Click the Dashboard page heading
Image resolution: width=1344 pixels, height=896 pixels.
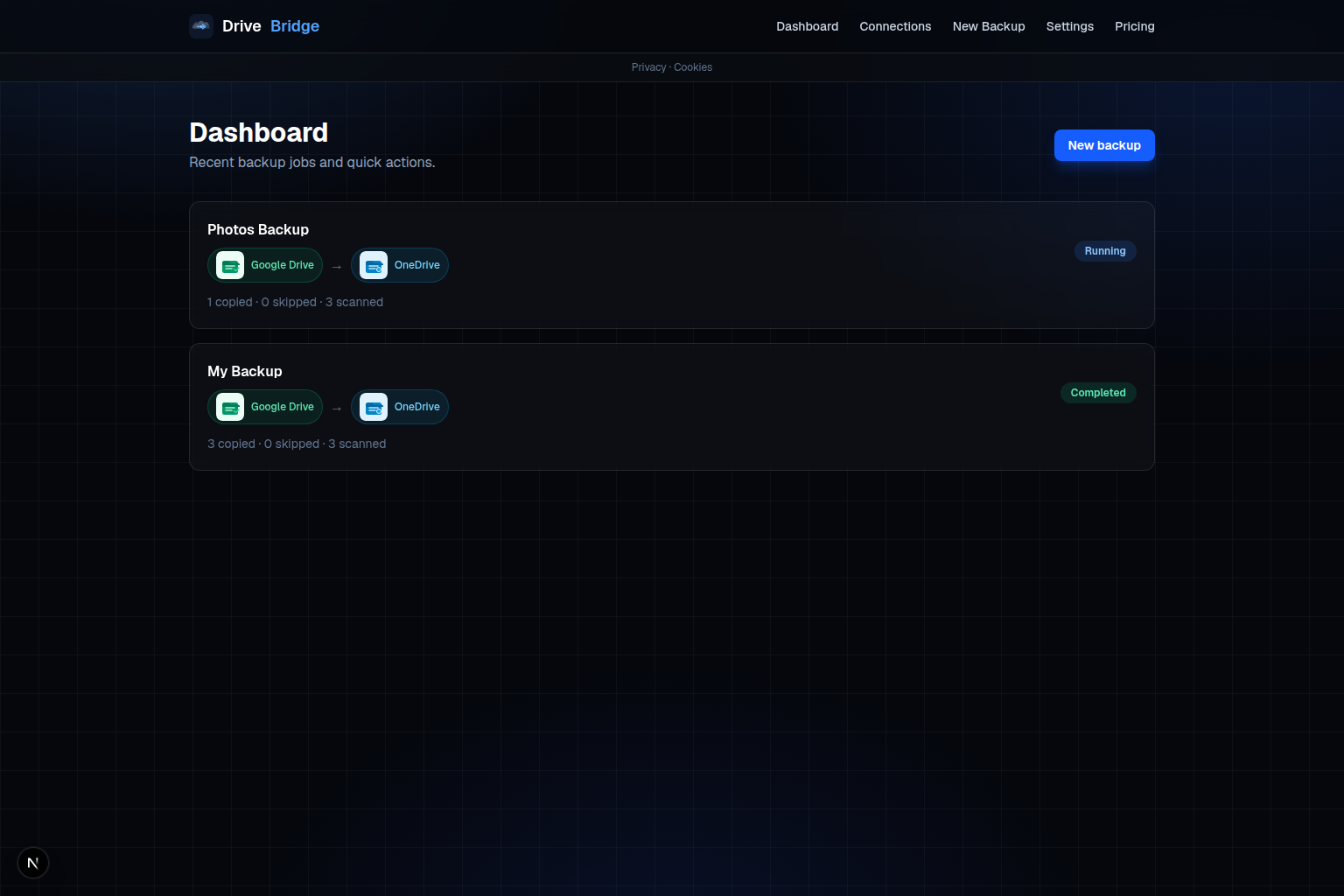[x=259, y=132]
